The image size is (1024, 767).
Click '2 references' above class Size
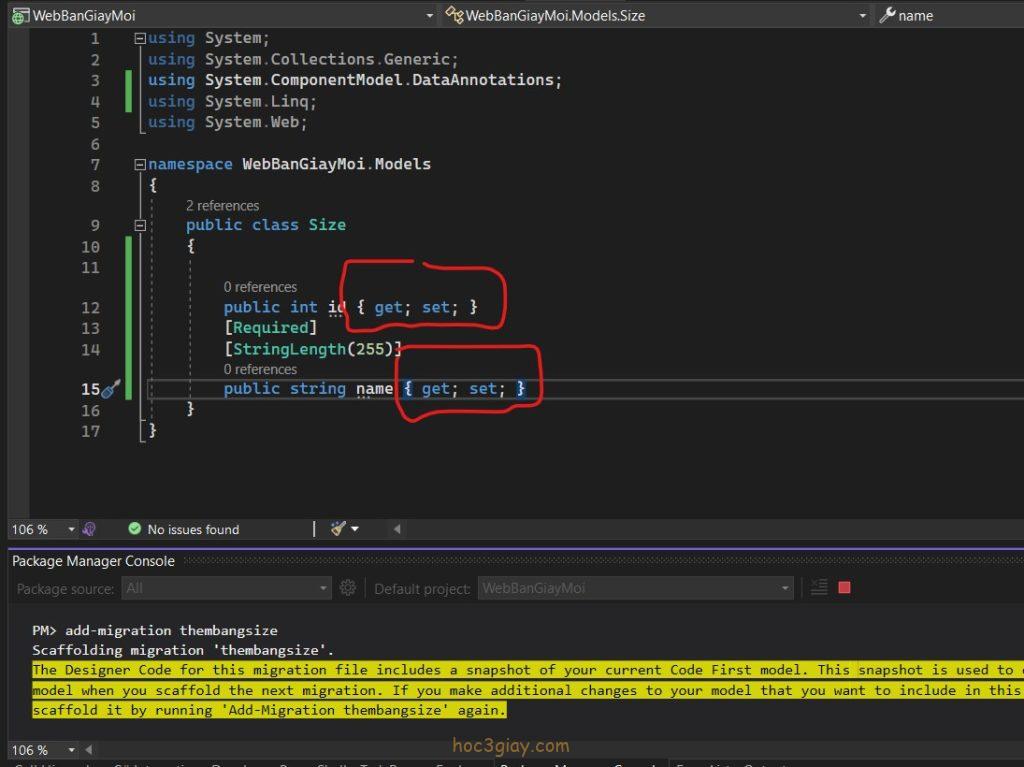click(222, 205)
